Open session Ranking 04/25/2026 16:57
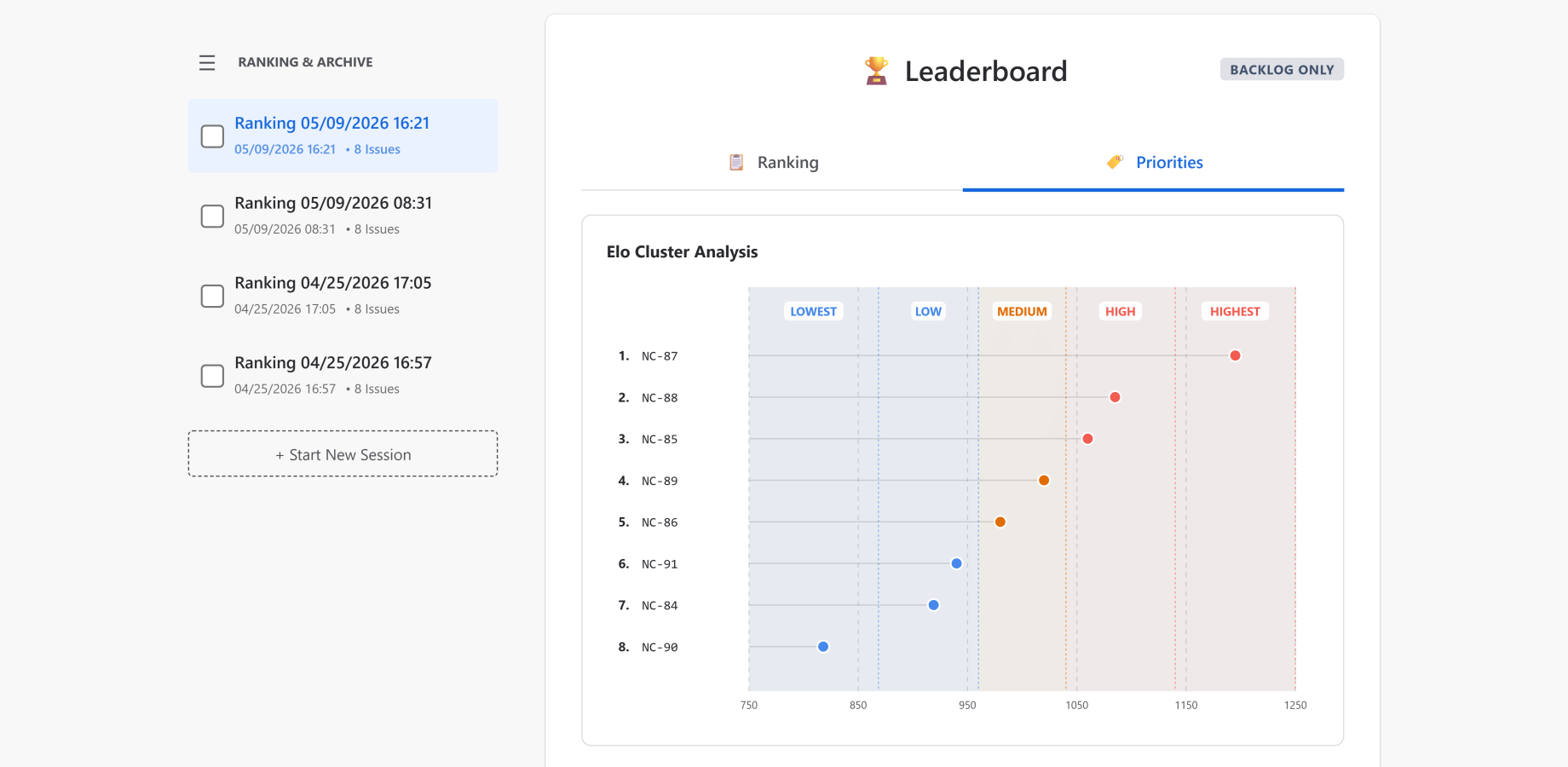The width and height of the screenshot is (1568, 767). tap(343, 376)
